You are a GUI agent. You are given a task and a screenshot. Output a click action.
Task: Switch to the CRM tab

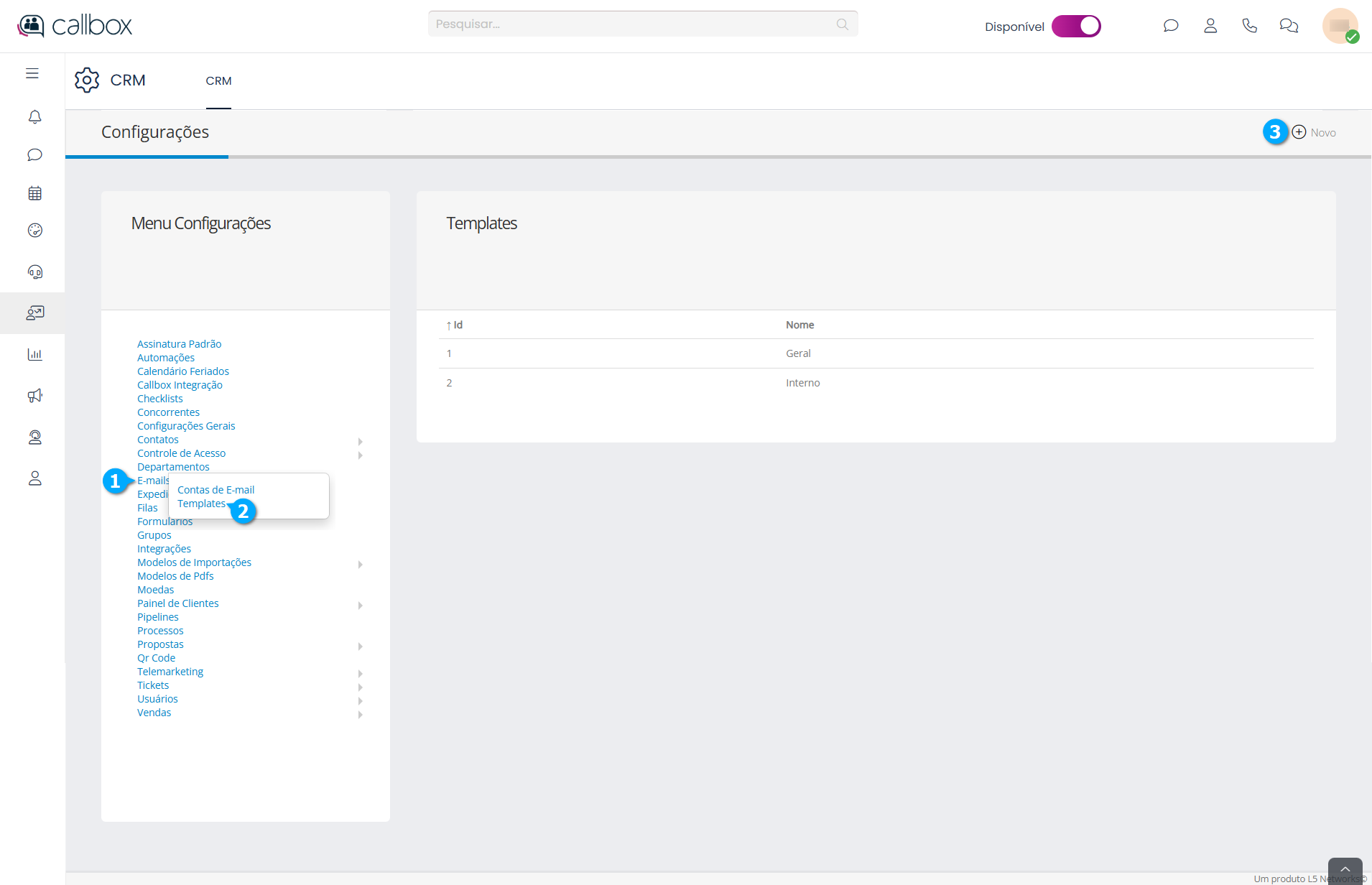tap(218, 81)
